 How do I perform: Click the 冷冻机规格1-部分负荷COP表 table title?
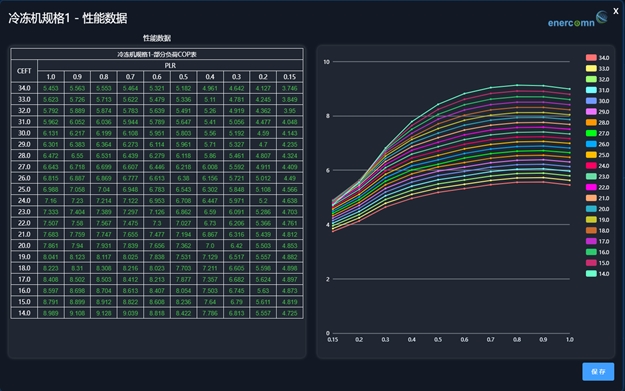(x=157, y=54)
